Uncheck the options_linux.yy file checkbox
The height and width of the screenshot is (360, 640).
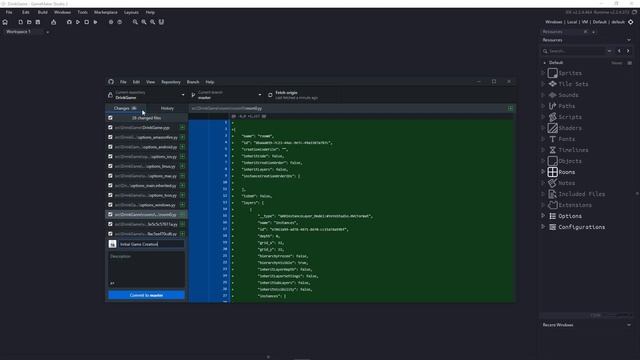(110, 166)
